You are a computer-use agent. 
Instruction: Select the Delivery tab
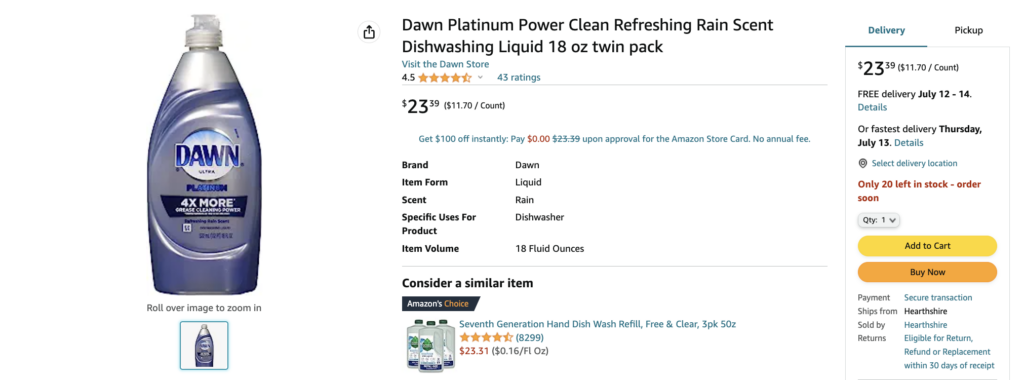point(886,30)
